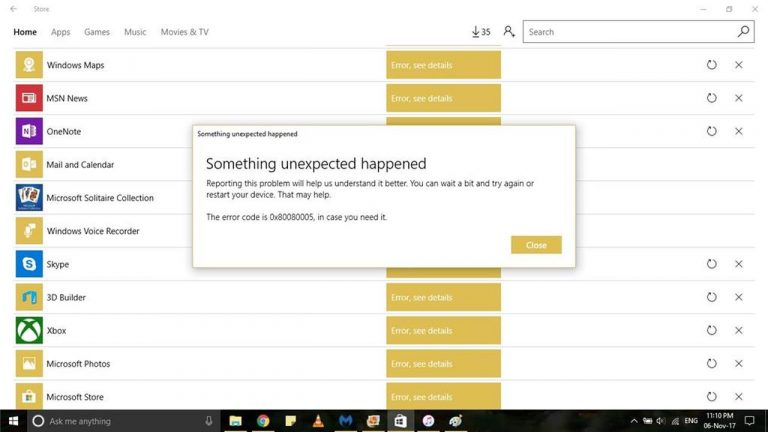The height and width of the screenshot is (432, 768).
Task: Retry the Microsoft Photos update
Action: click(x=712, y=363)
